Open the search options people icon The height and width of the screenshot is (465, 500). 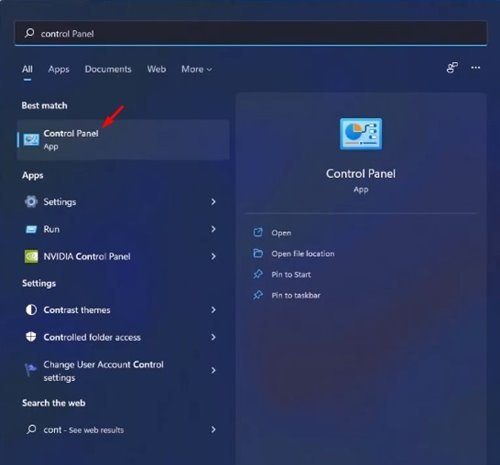tap(452, 68)
